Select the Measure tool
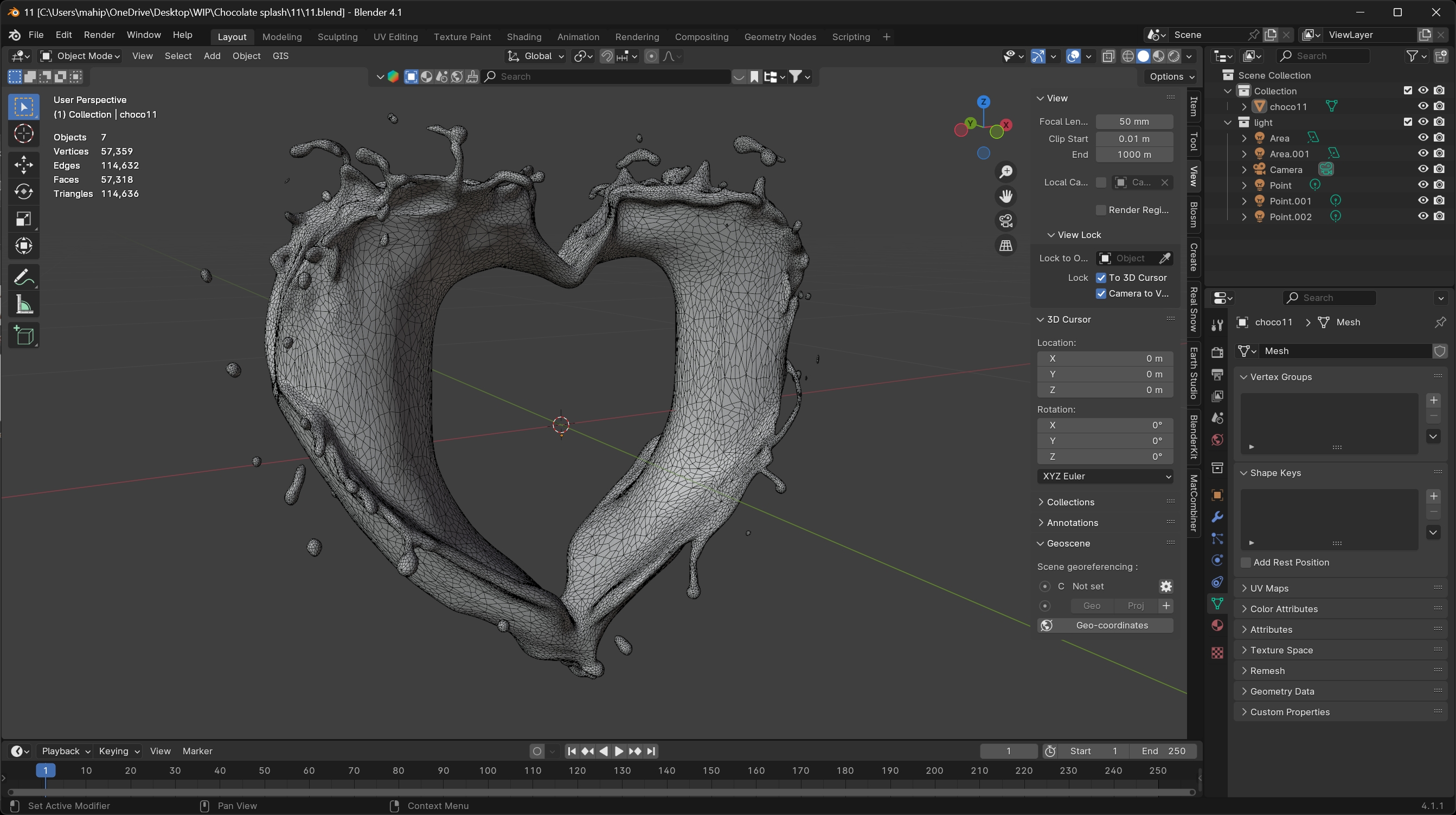The height and width of the screenshot is (815, 1456). (23, 305)
